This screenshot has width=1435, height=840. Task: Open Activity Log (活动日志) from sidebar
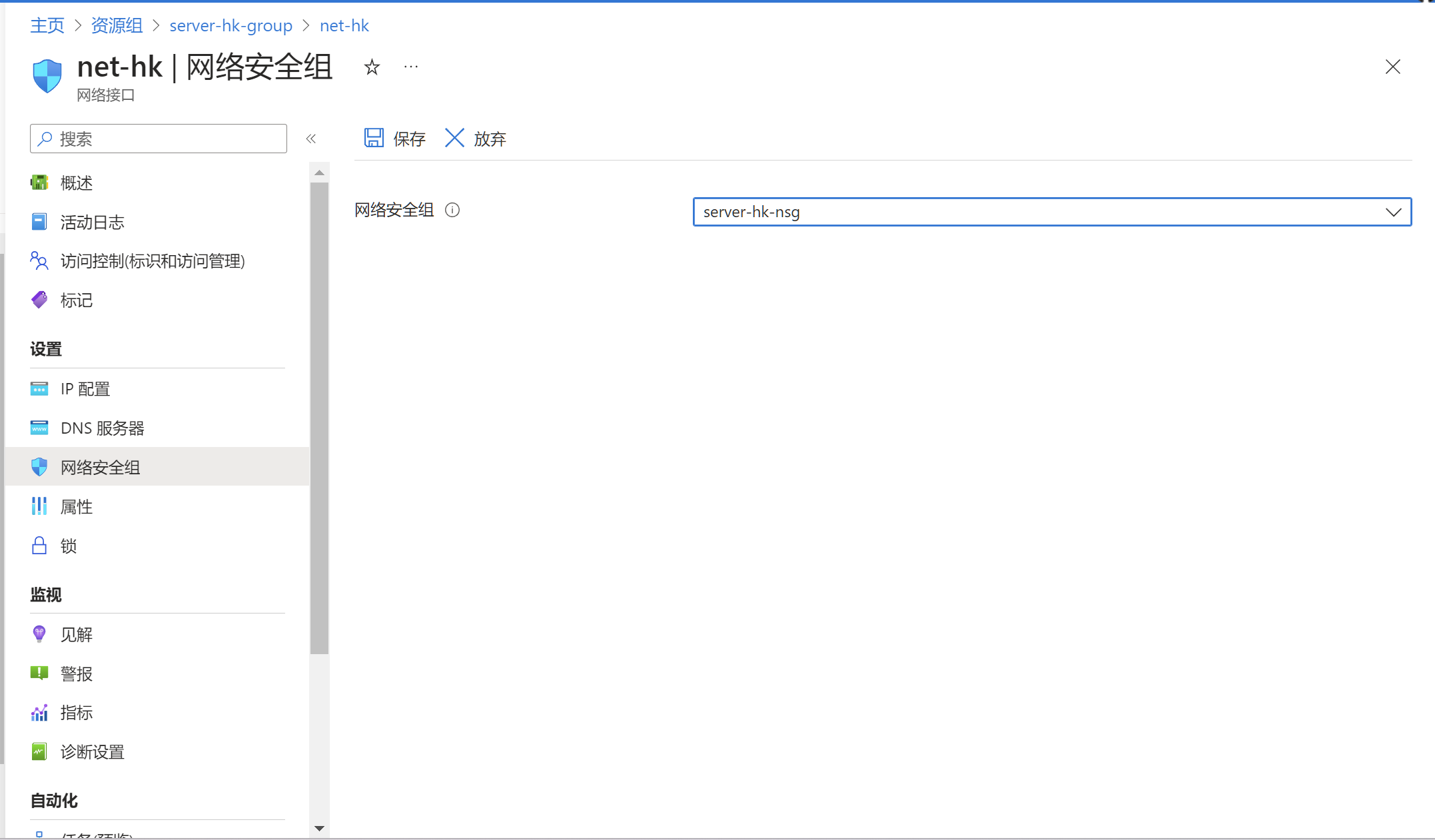[x=92, y=222]
